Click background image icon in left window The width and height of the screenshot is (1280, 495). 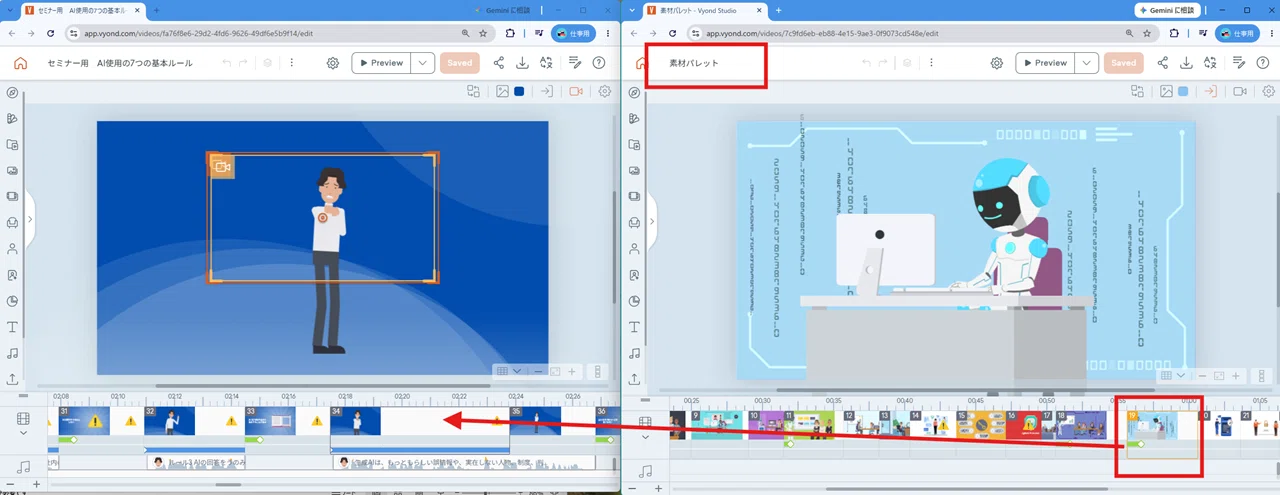[x=503, y=91]
